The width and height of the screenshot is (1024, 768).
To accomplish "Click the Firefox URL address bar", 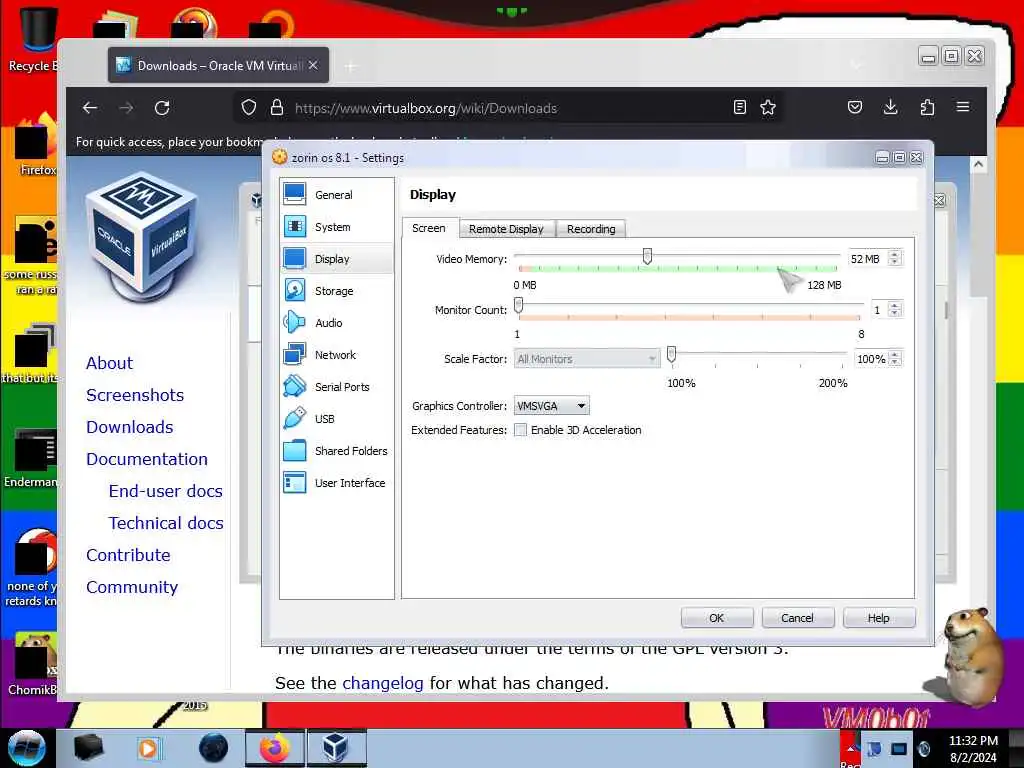I will pyautogui.click(x=509, y=108).
